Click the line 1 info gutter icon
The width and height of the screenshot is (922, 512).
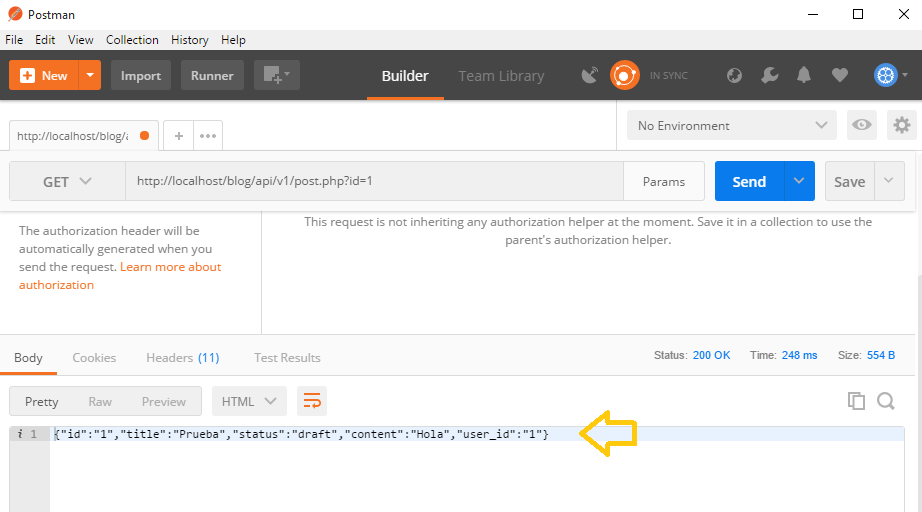tap(19, 434)
